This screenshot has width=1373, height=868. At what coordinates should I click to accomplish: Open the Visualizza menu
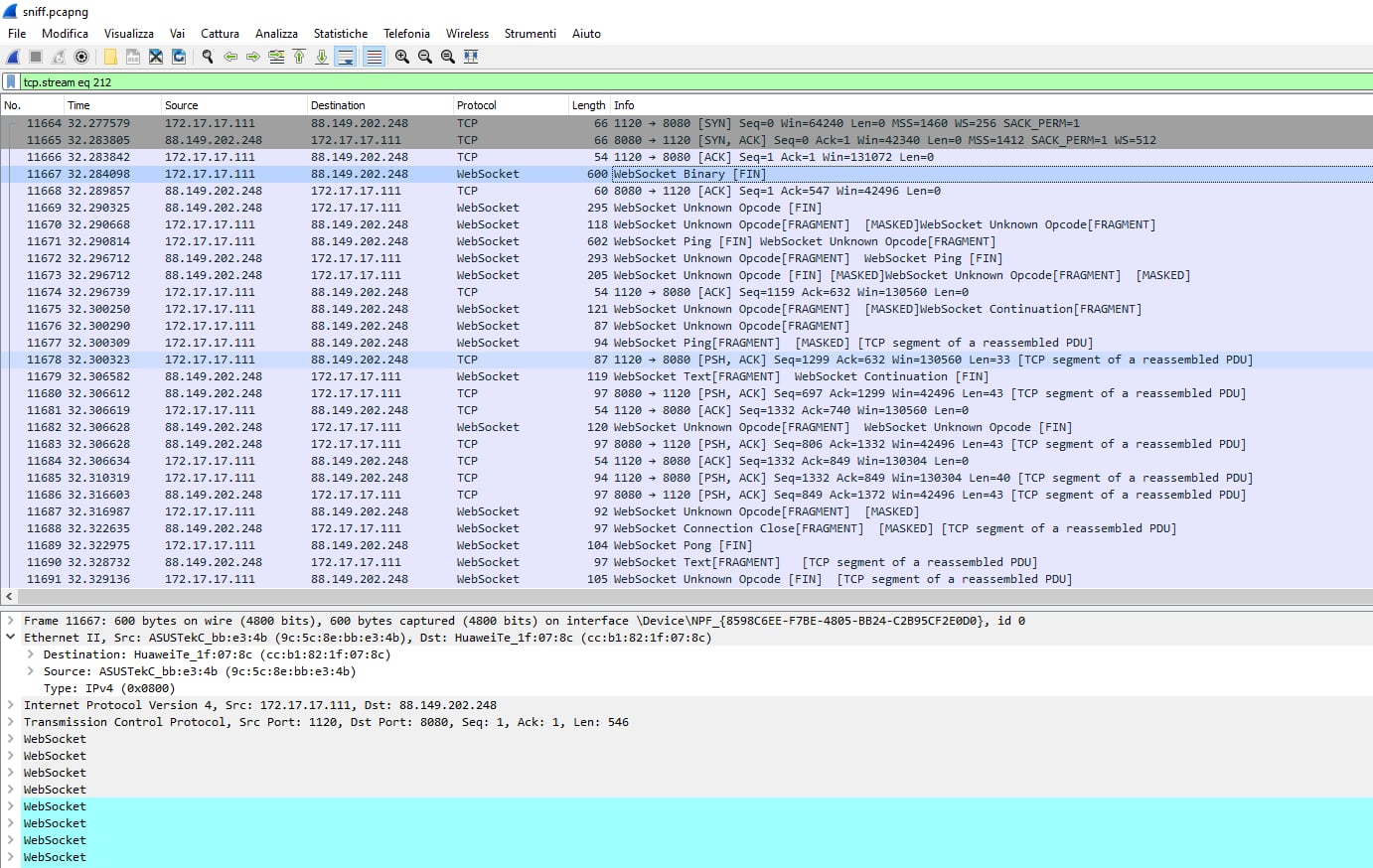129,34
